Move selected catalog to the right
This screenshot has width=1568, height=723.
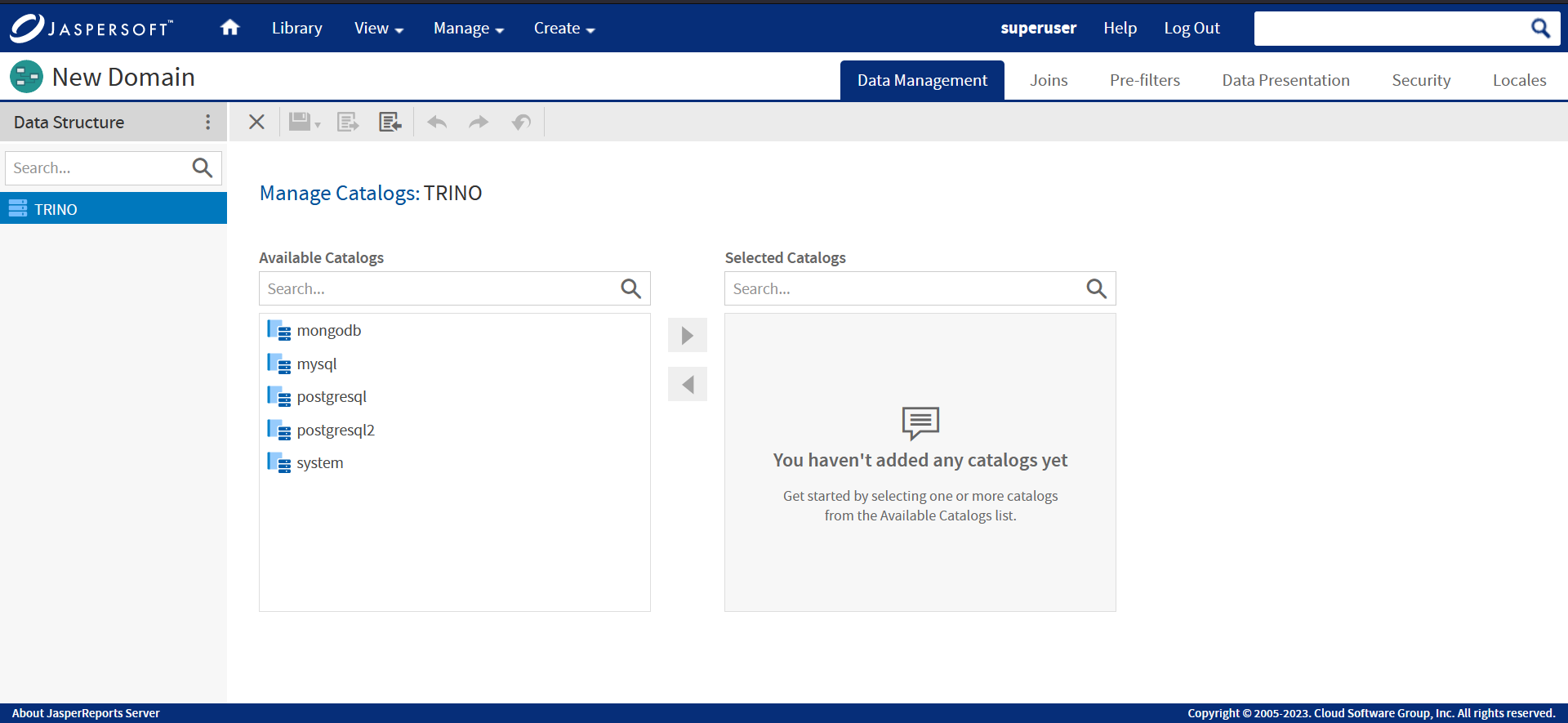click(x=688, y=335)
